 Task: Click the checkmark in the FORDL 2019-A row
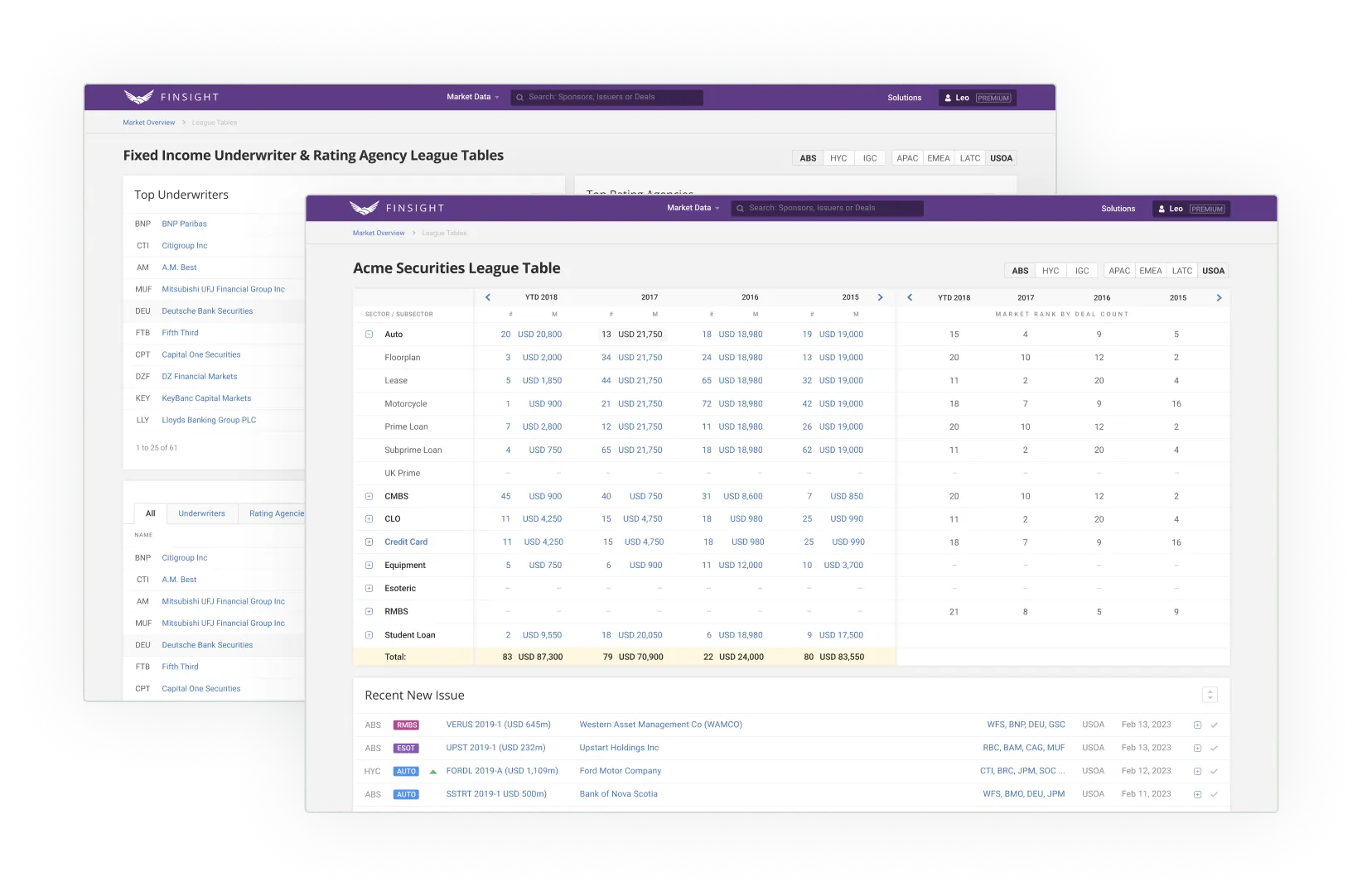[1214, 771]
